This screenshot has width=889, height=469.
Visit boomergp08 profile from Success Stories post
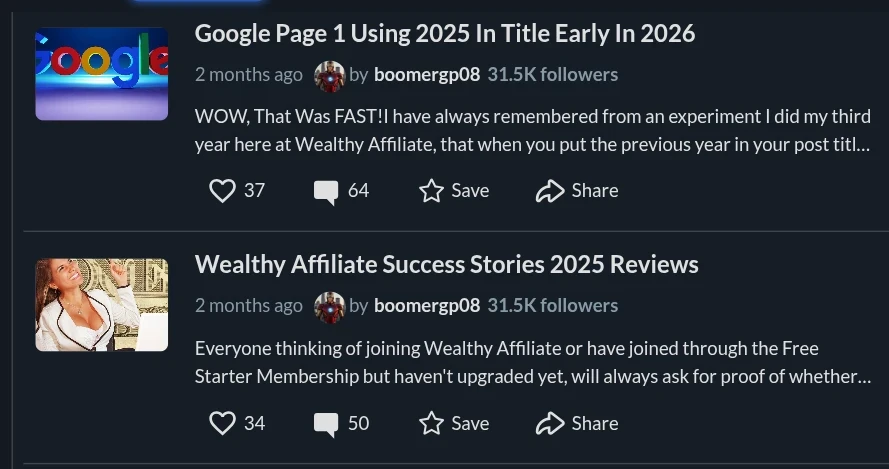tap(427, 306)
